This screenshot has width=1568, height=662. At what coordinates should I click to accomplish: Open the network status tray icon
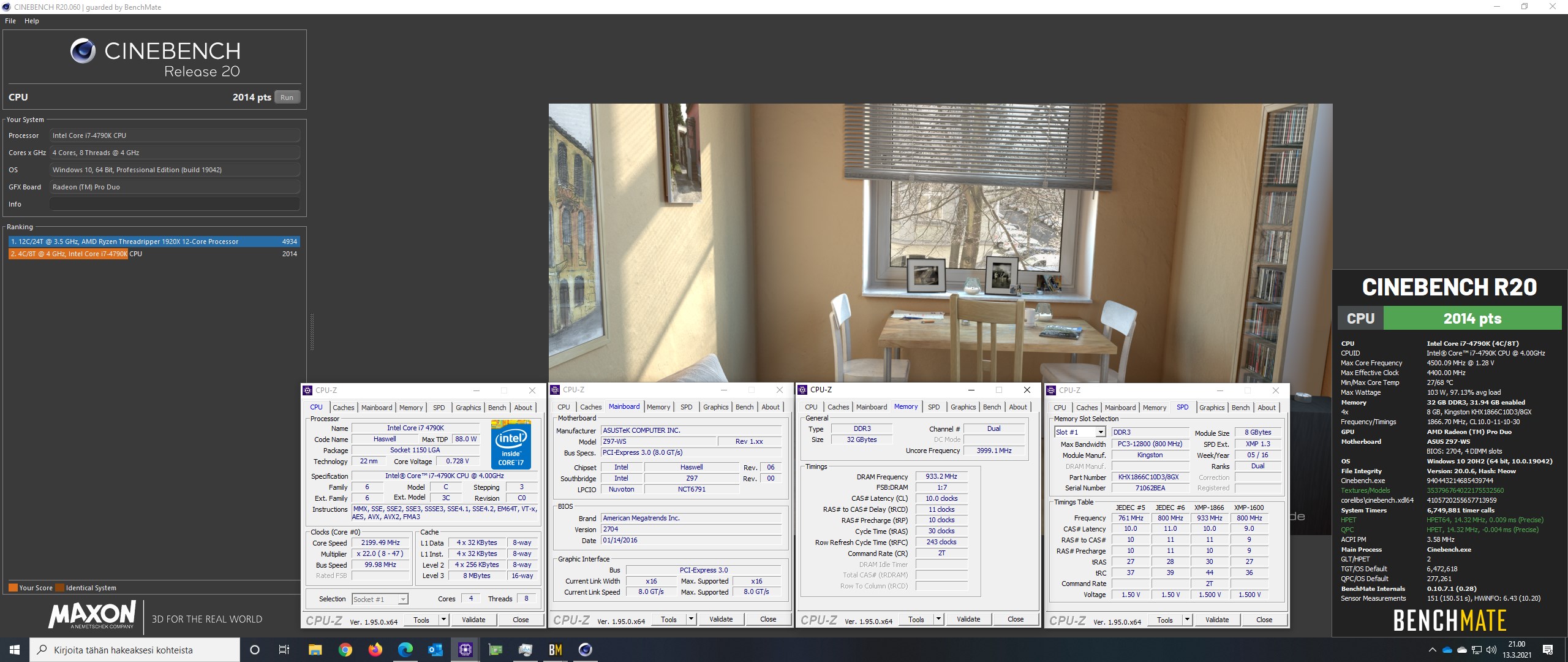pos(1477,650)
